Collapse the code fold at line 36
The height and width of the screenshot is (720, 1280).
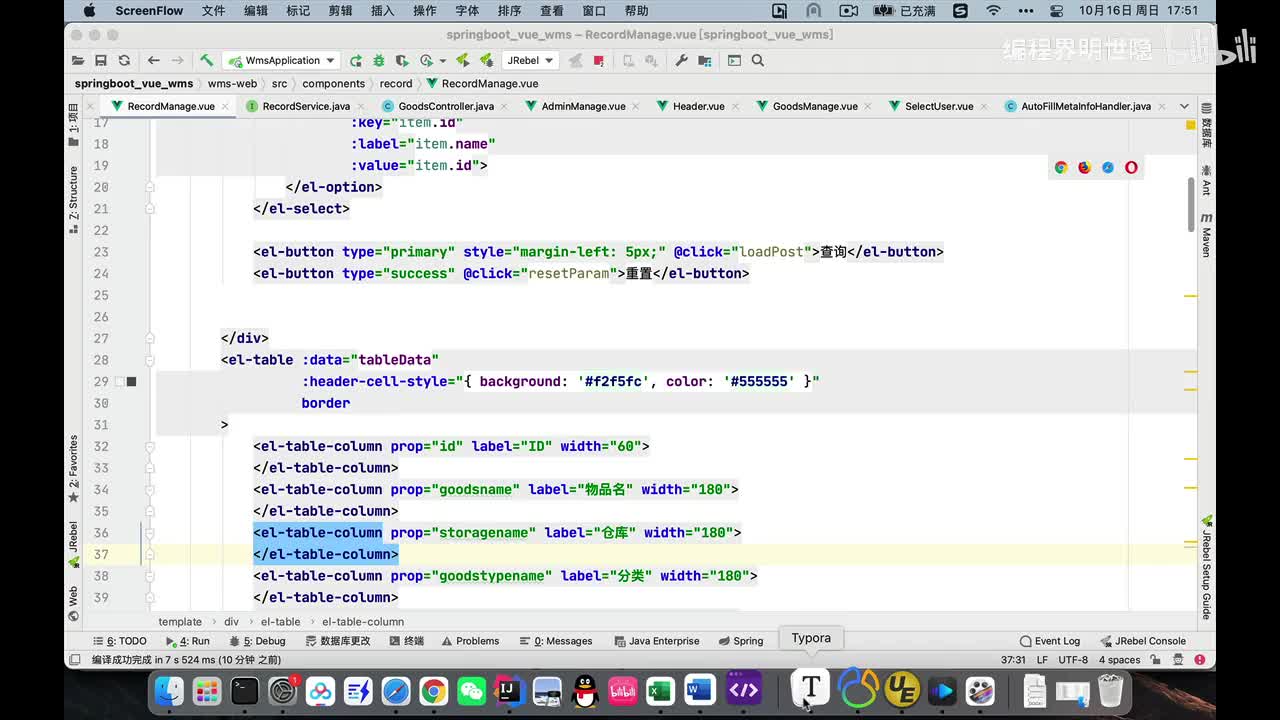(150, 533)
